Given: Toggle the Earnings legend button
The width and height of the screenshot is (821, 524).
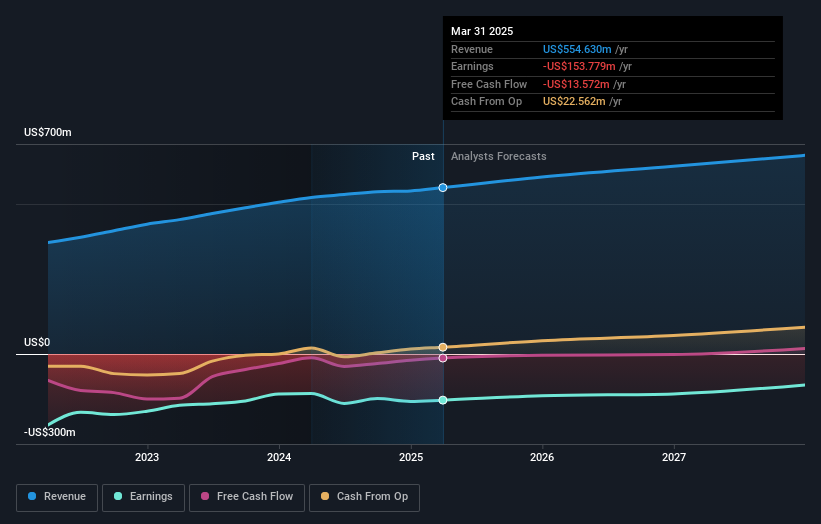Looking at the screenshot, I should click(143, 497).
